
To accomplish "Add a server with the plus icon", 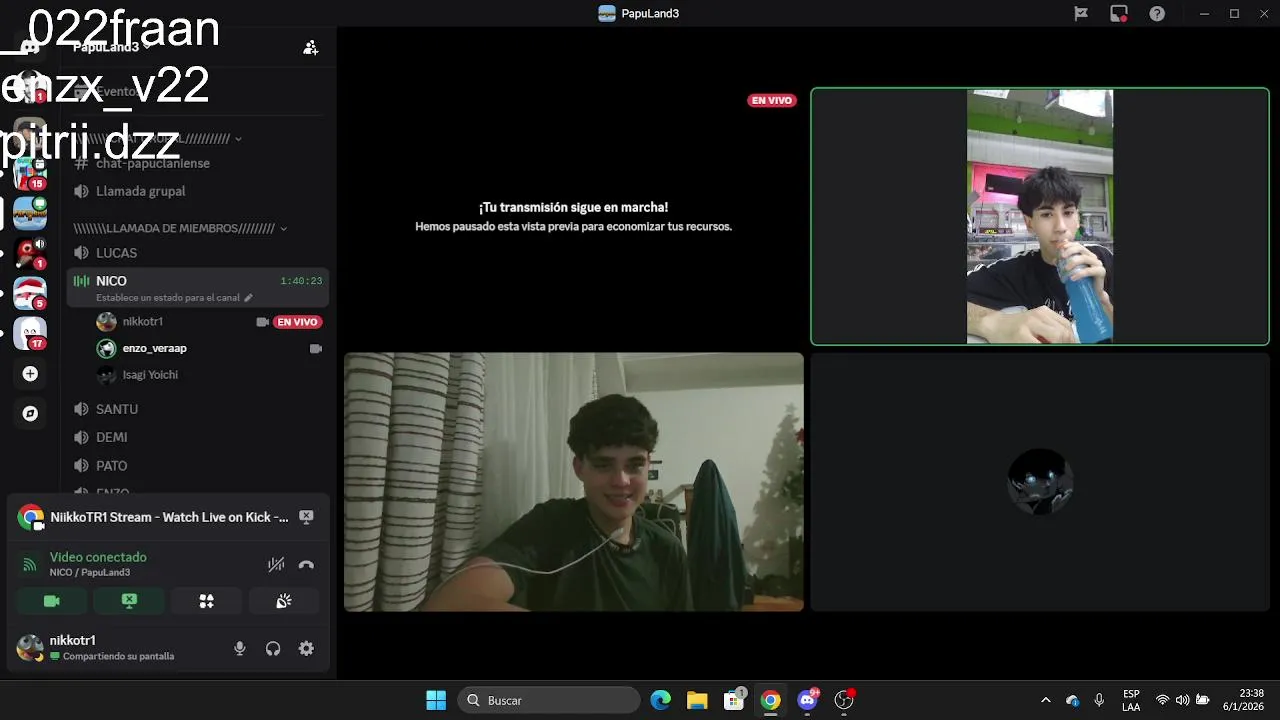I will [30, 374].
